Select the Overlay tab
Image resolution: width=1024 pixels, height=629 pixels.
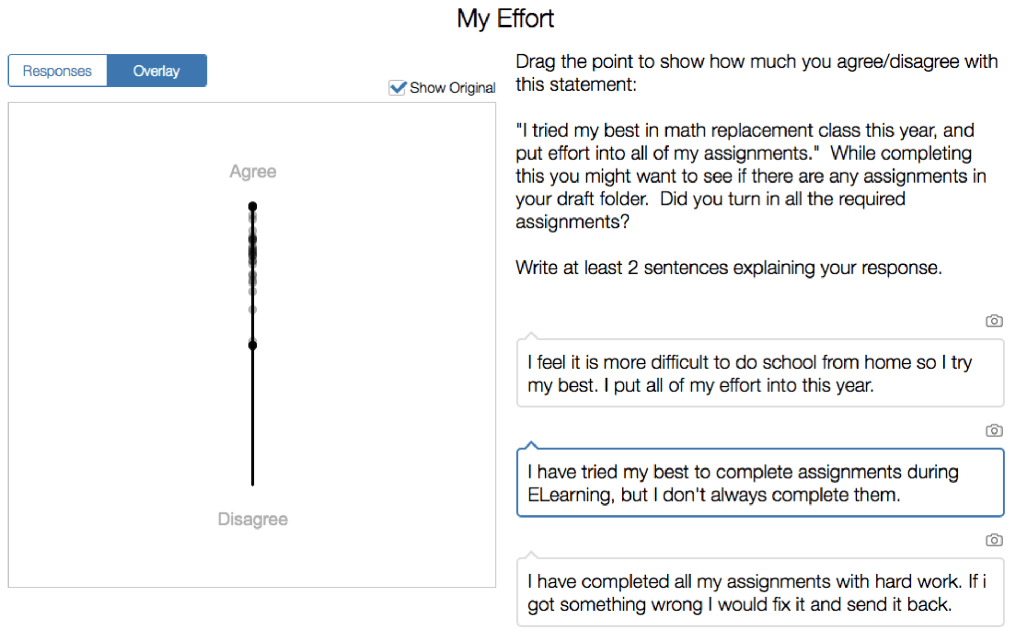click(x=156, y=71)
